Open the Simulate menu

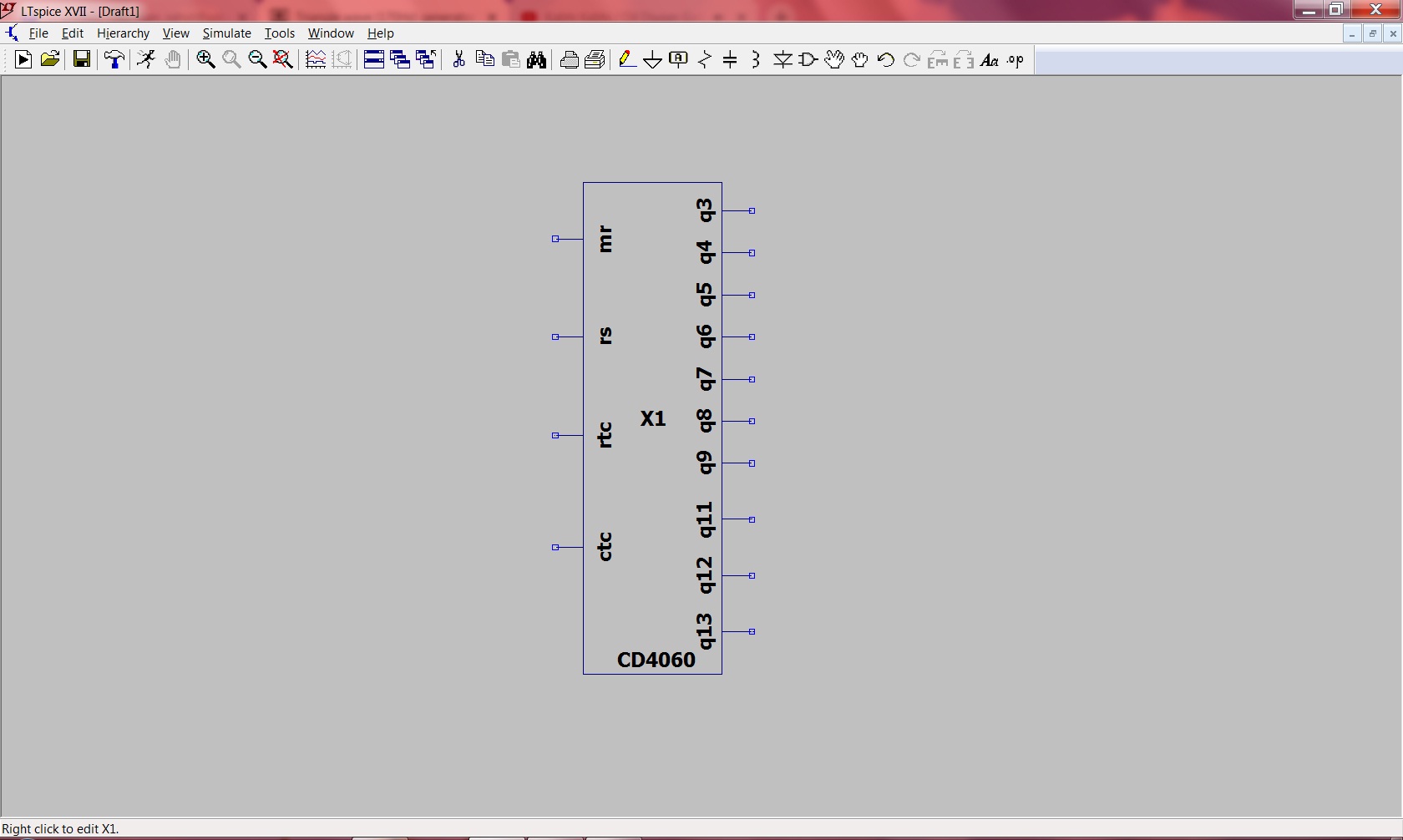226,33
